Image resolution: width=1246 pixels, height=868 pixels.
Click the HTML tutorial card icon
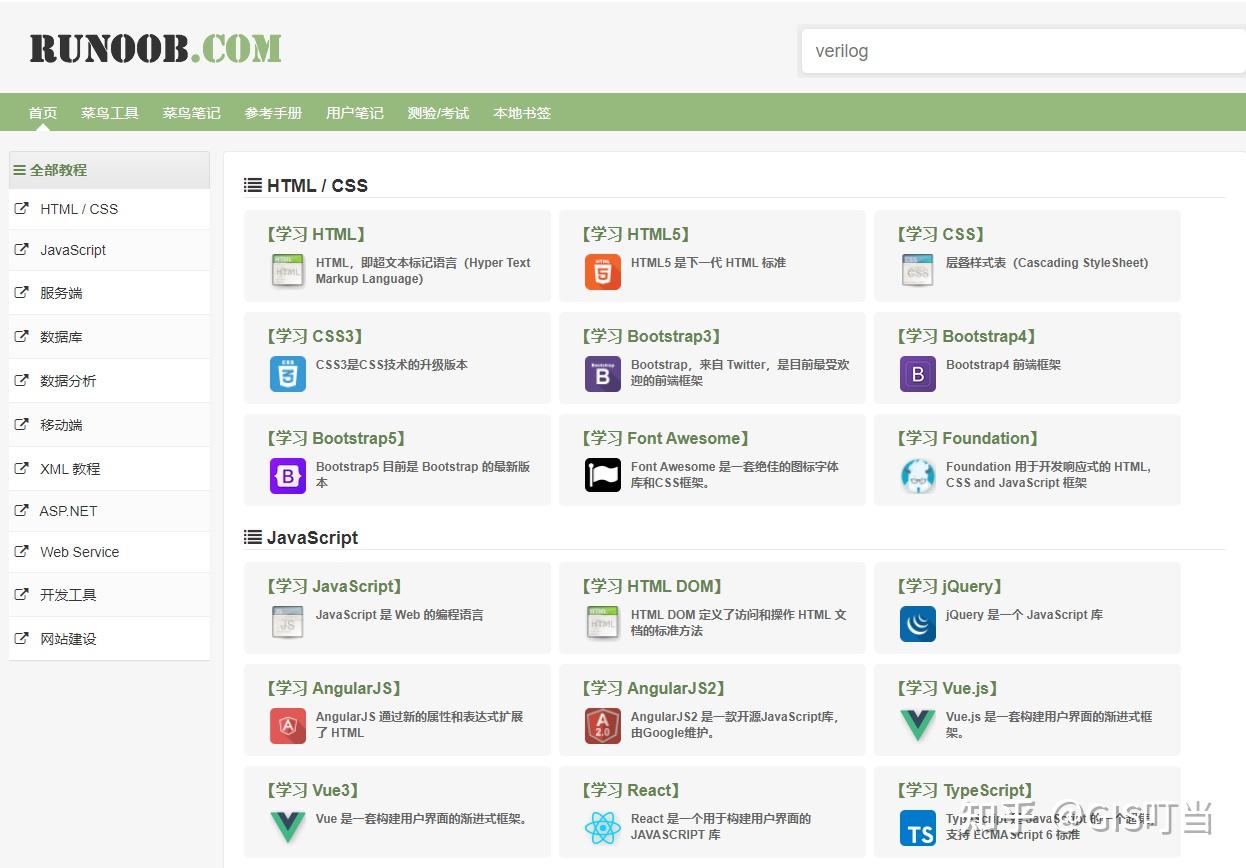coord(288,271)
